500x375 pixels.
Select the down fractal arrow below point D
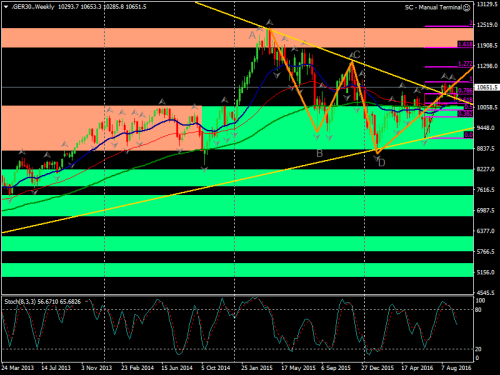(x=376, y=158)
